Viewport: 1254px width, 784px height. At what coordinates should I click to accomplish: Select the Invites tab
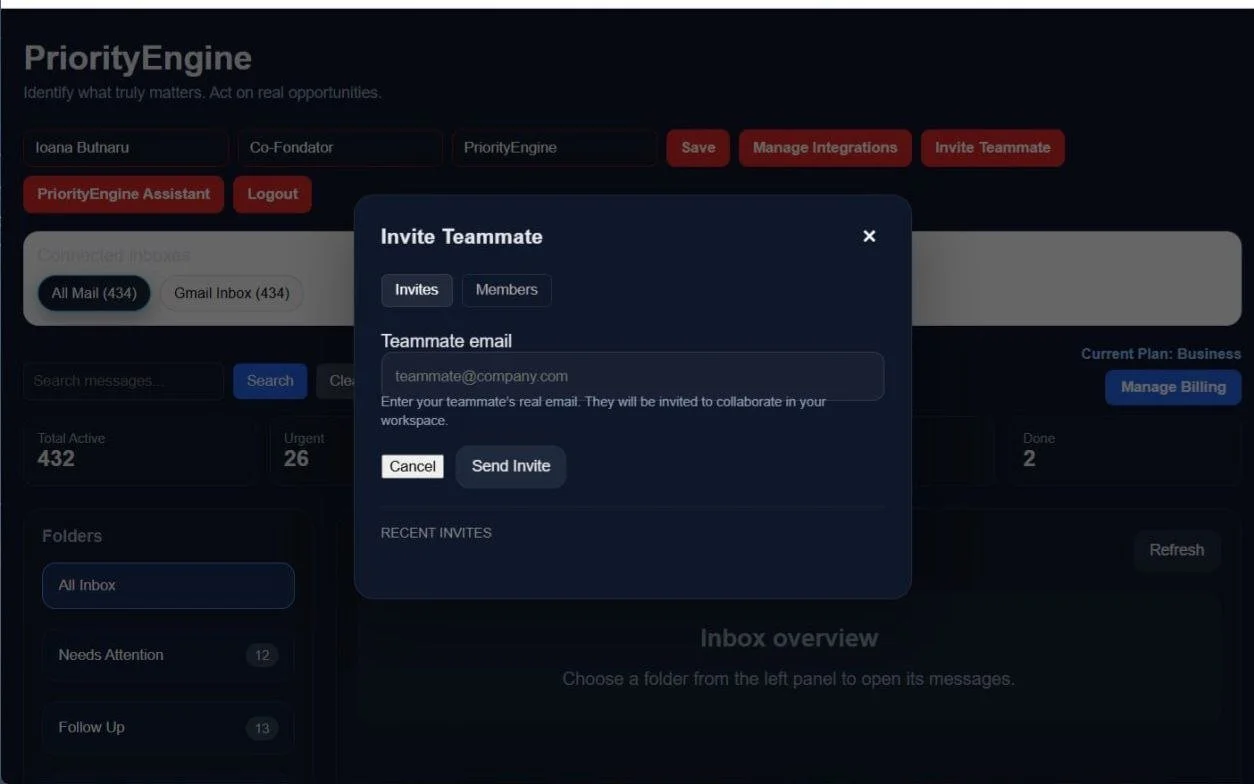point(417,290)
